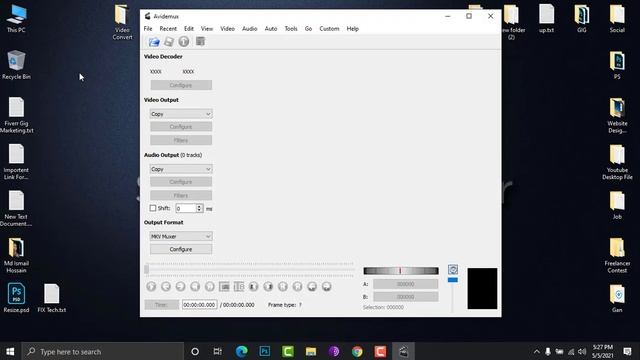Open the Edit menu
This screenshot has width=640, height=360.
189,29
